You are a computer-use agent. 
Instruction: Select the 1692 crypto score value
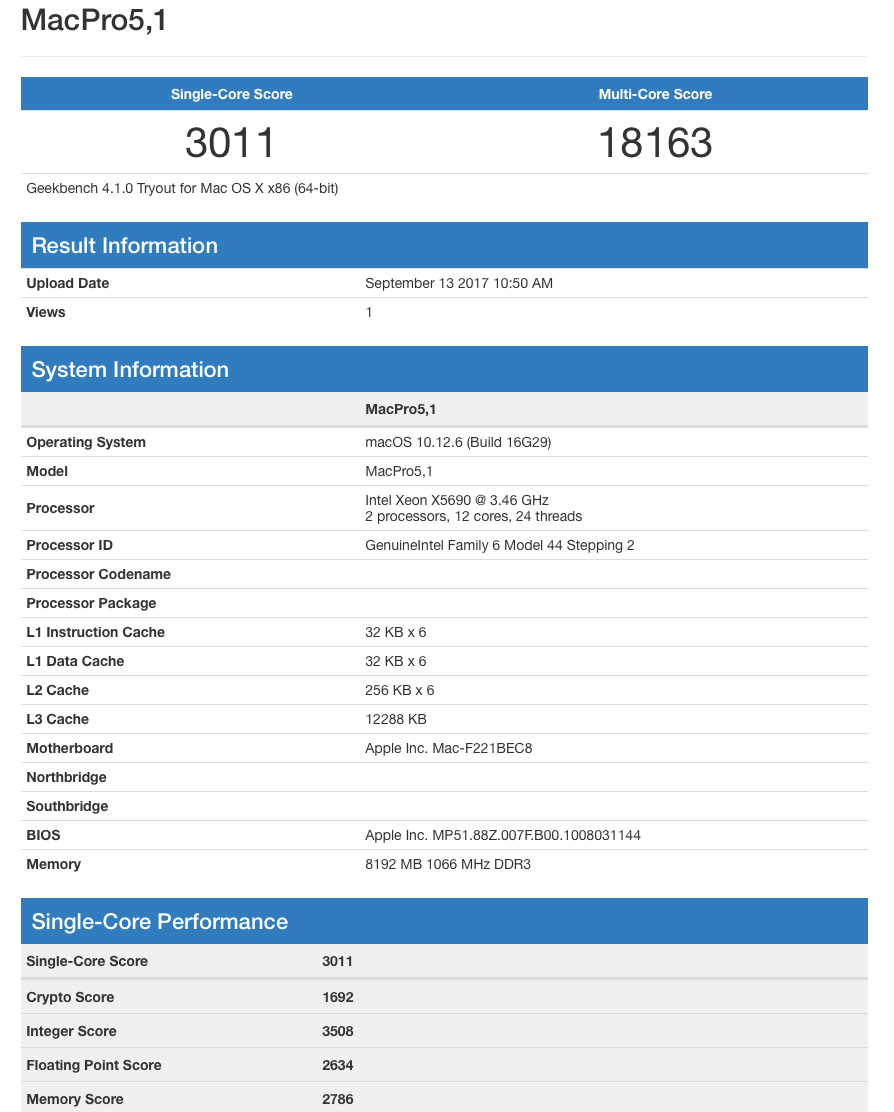point(337,997)
